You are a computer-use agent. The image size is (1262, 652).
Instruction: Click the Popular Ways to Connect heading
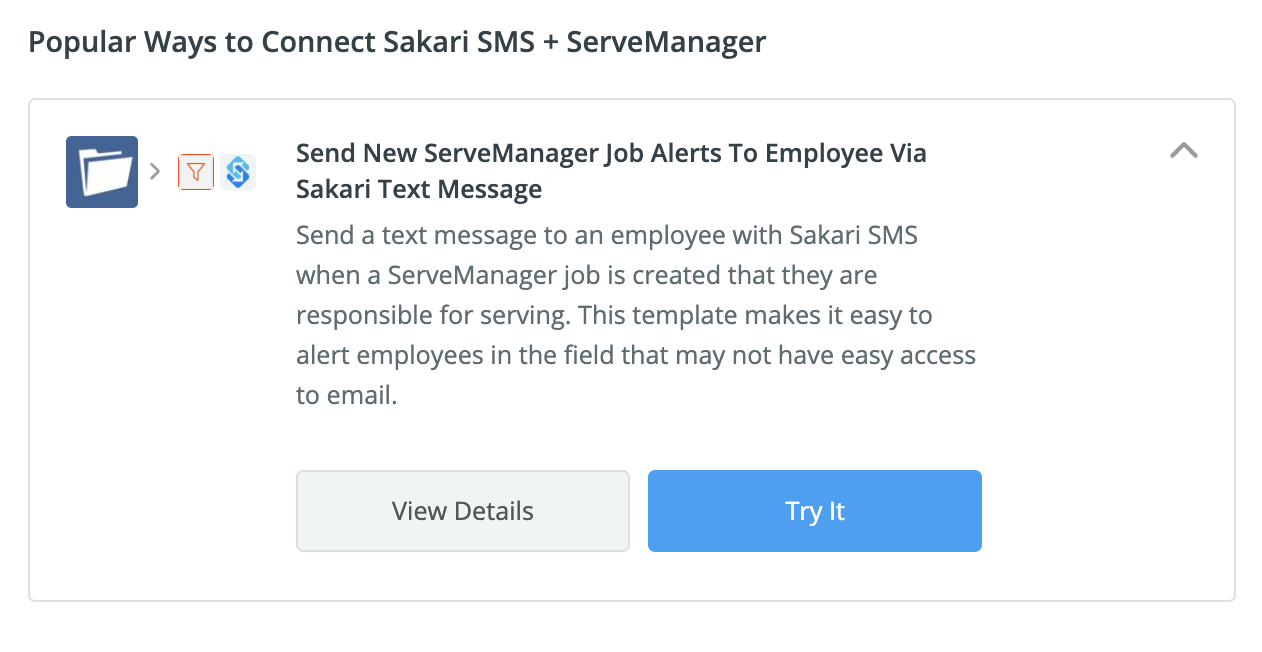[397, 41]
